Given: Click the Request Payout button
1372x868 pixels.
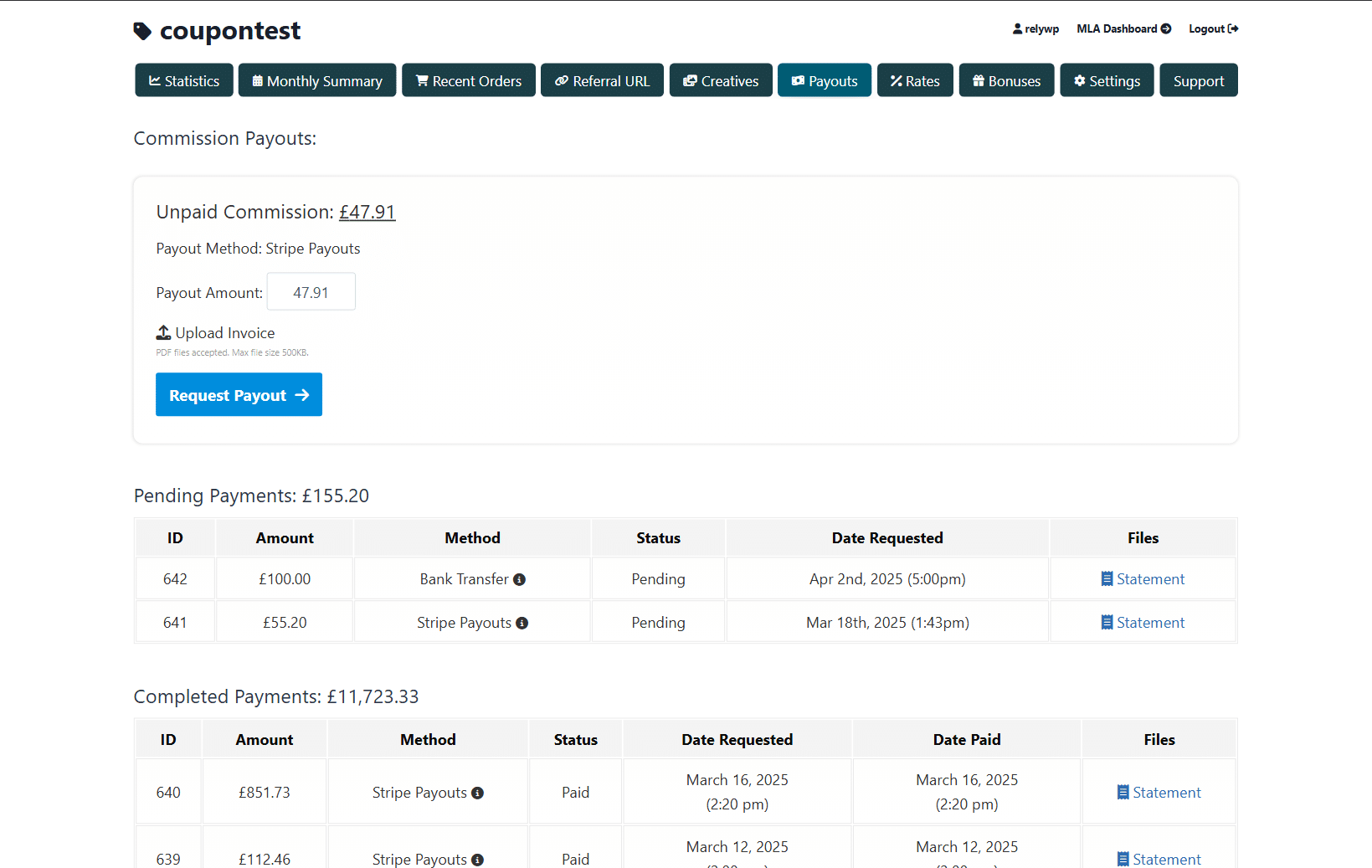Looking at the screenshot, I should click(x=239, y=394).
